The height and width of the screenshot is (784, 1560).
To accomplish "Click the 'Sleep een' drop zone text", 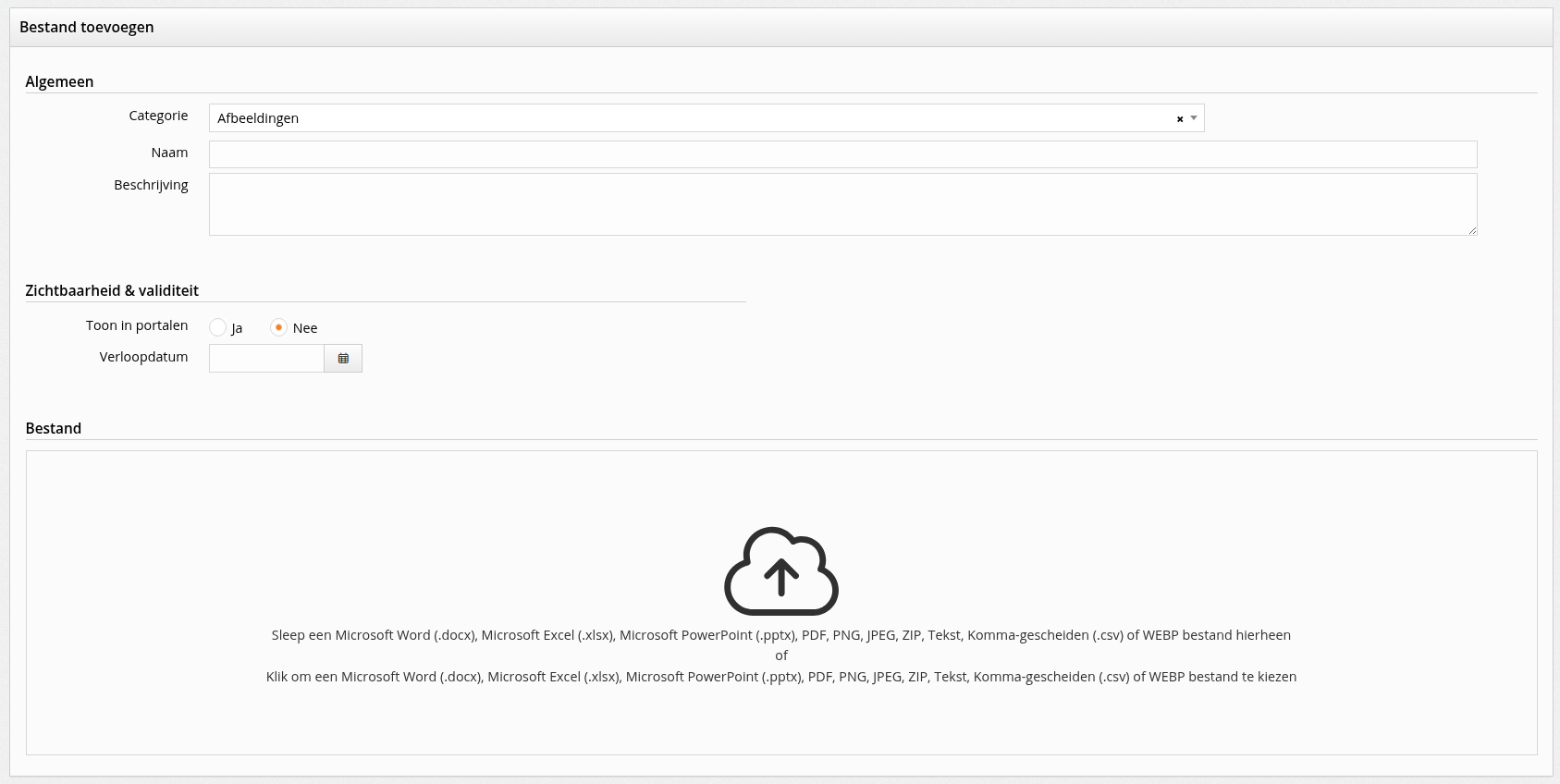I will (x=780, y=635).
